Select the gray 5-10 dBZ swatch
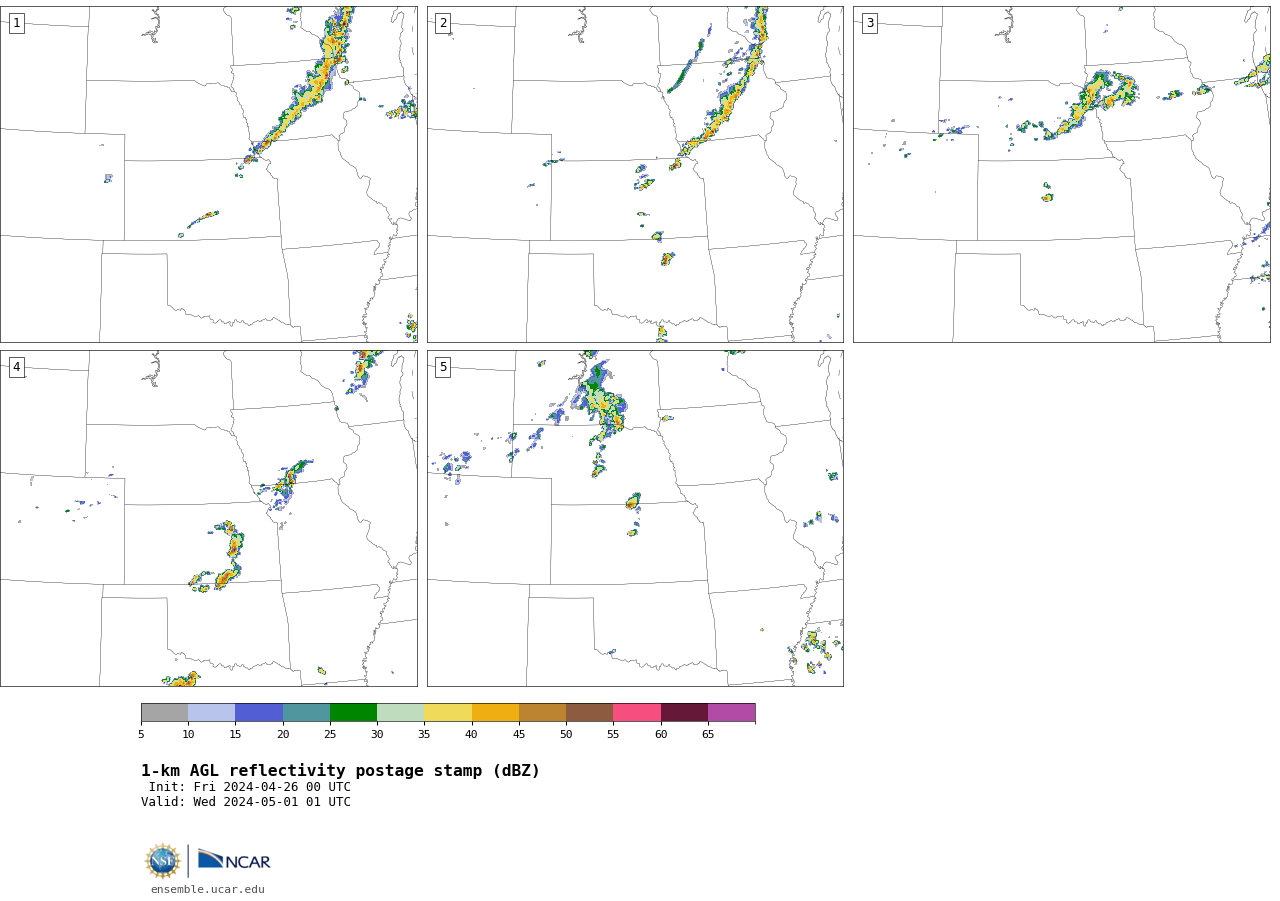This screenshot has height=901, width=1280. pyautogui.click(x=164, y=713)
